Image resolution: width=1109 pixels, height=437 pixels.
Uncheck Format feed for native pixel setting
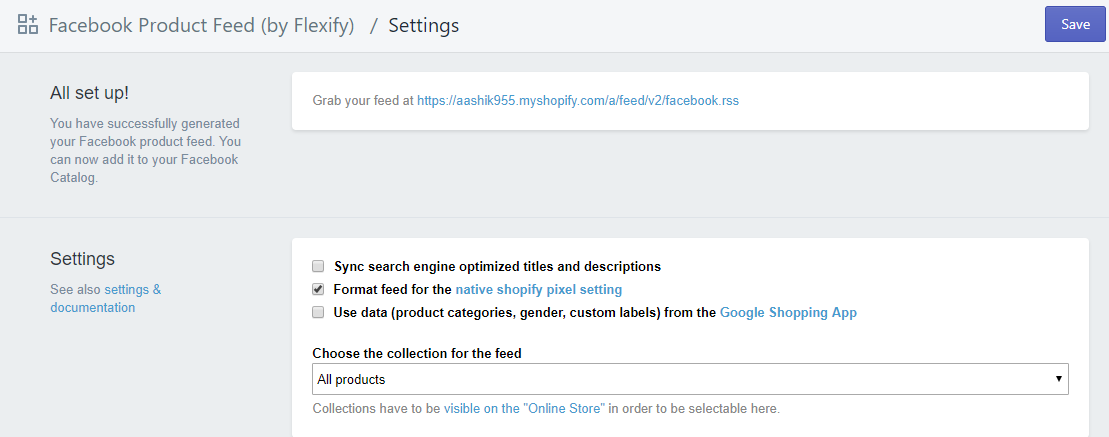(x=318, y=289)
